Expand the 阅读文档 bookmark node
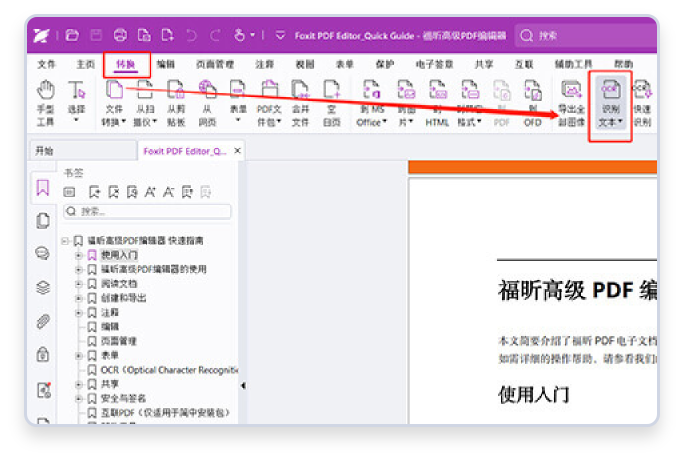Viewport: 684px width, 461px height. [x=79, y=284]
